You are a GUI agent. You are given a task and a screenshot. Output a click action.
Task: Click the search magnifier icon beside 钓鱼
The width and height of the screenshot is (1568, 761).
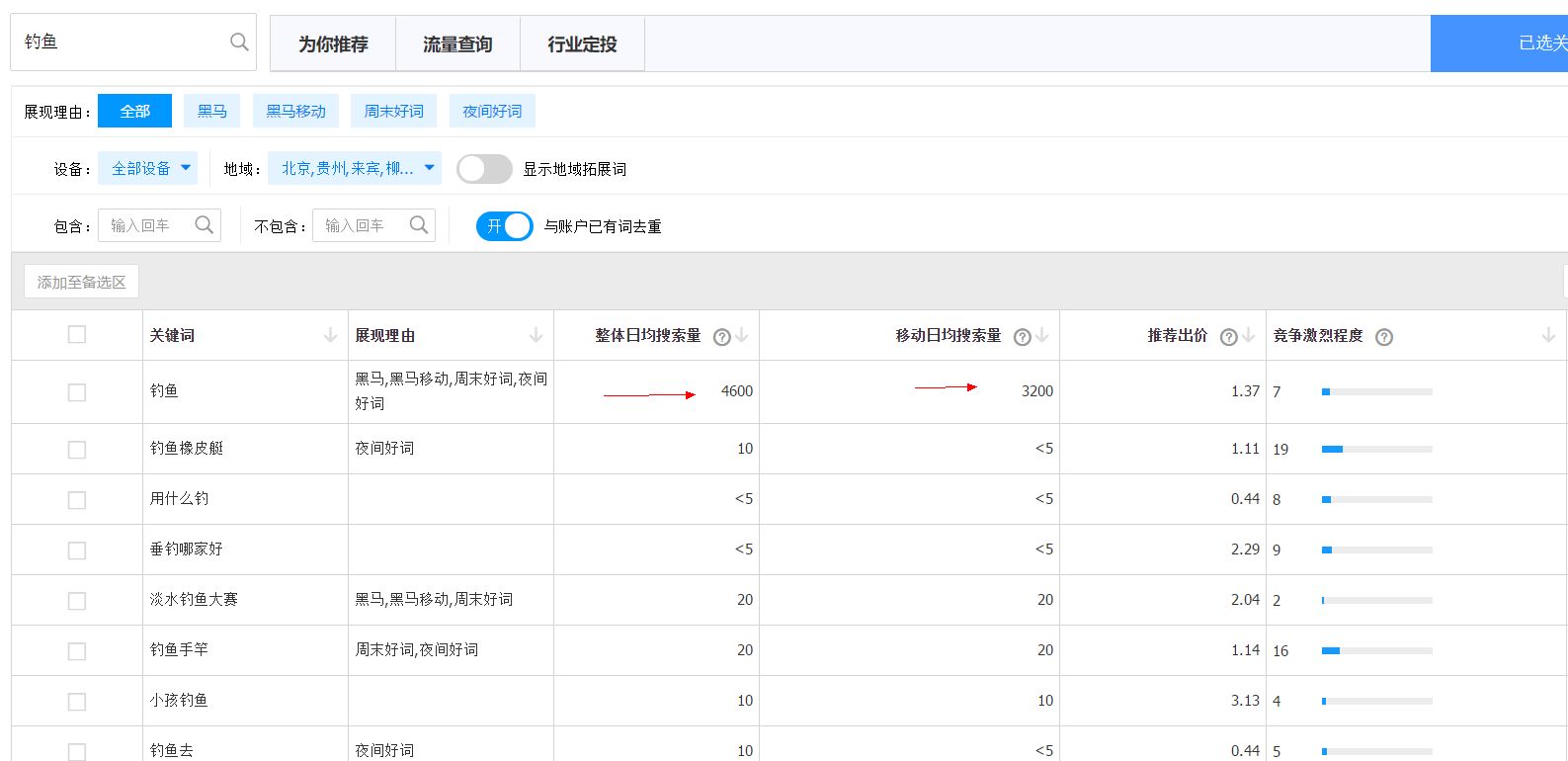click(x=239, y=42)
